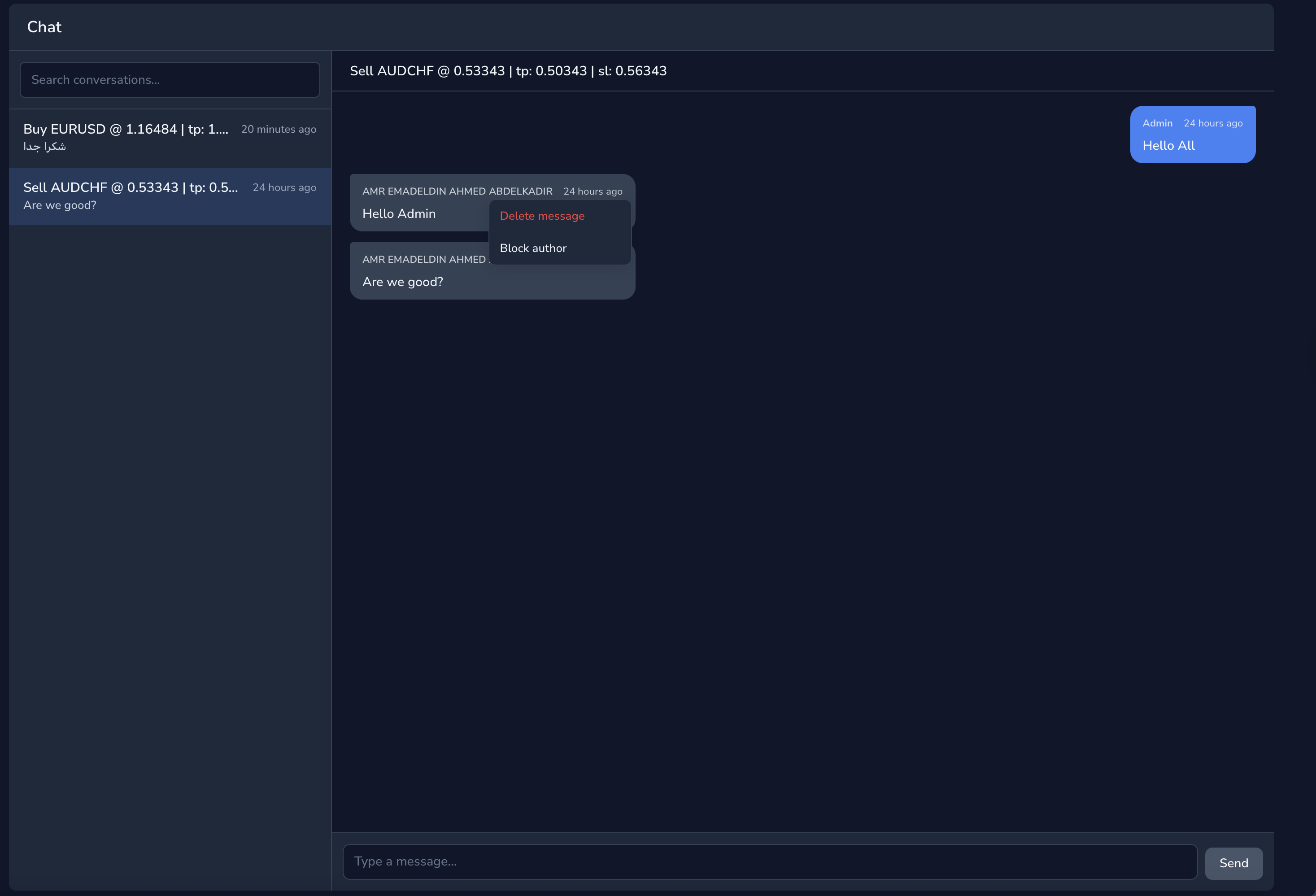The height and width of the screenshot is (896, 1316).
Task: Click the Admin 'Hello All' message bubble
Action: 1193,135
